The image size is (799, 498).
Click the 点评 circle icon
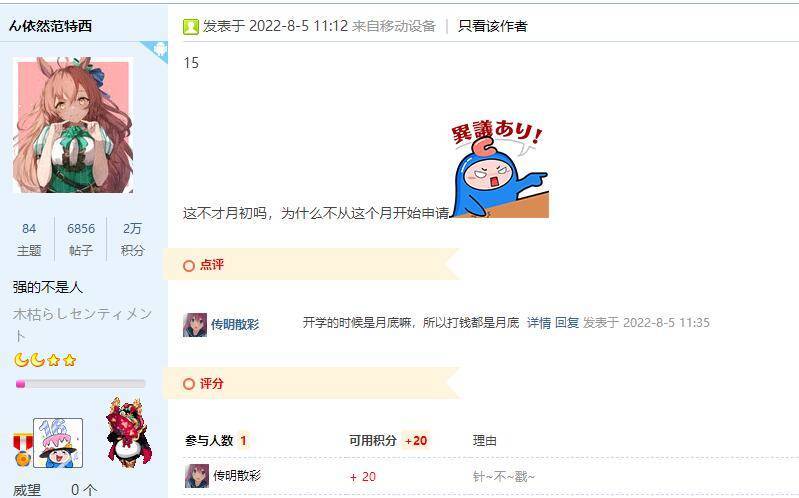[x=189, y=266]
